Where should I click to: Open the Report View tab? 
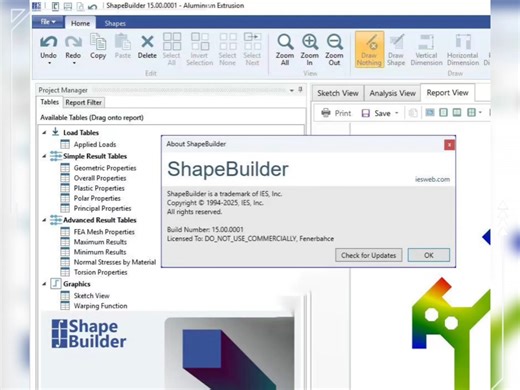coord(447,93)
